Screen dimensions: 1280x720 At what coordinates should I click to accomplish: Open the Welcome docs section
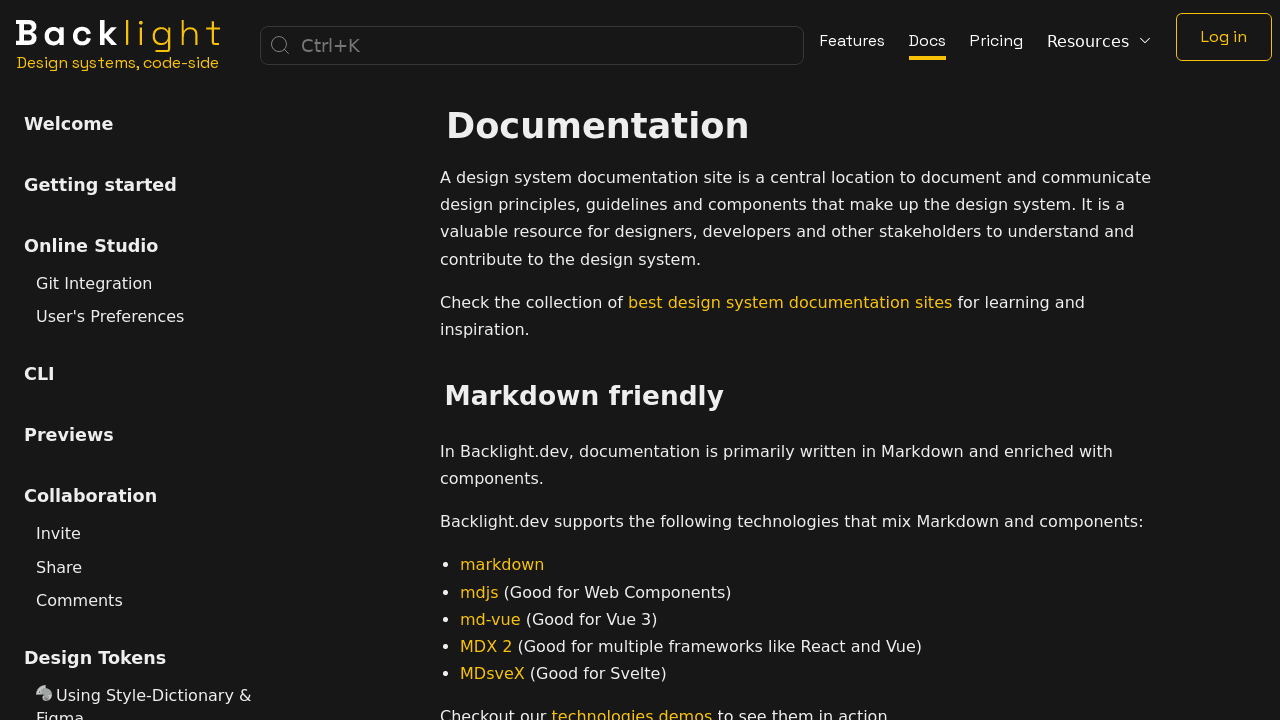tap(69, 124)
